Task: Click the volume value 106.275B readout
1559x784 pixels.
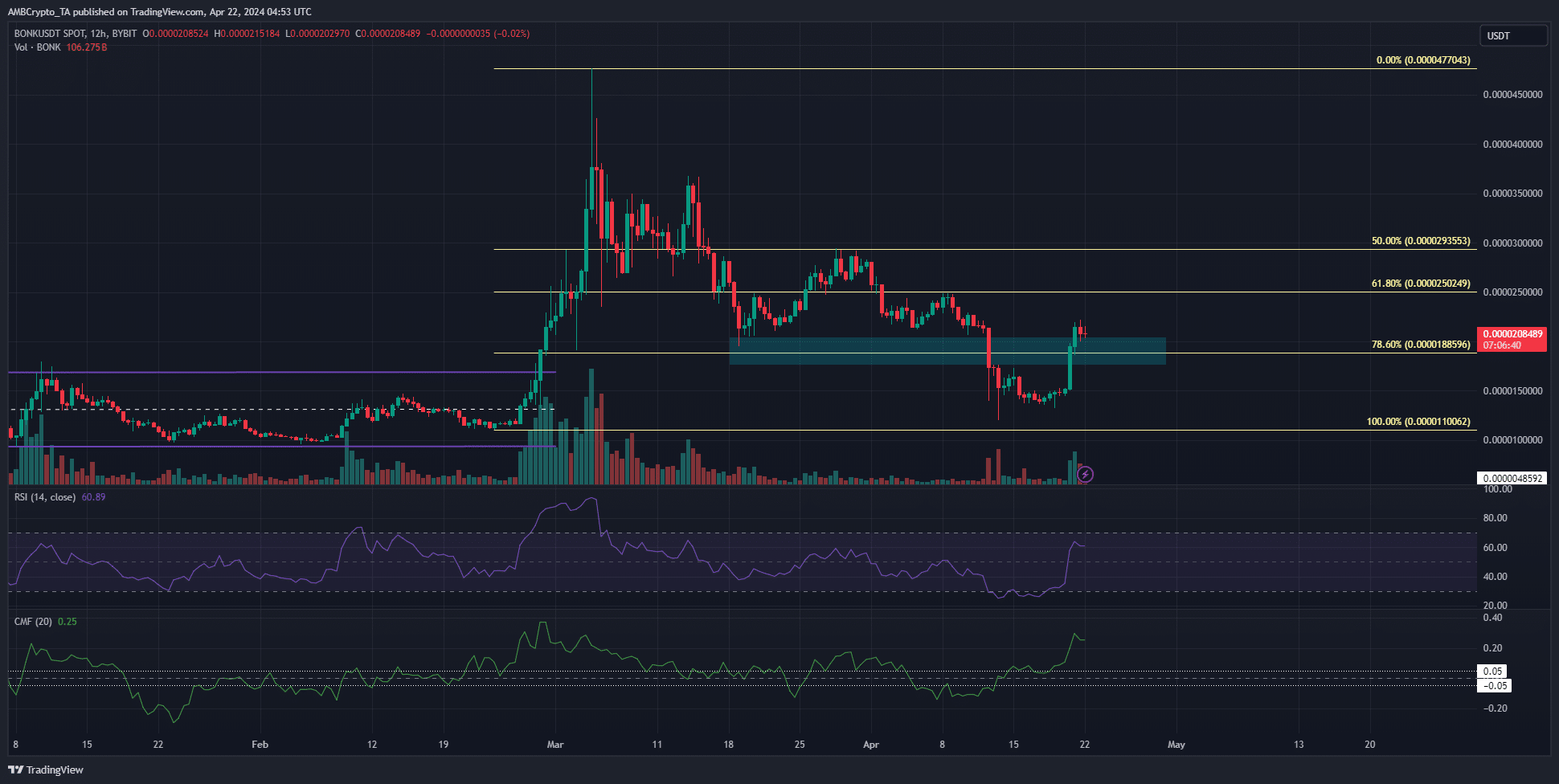Action: [x=87, y=47]
